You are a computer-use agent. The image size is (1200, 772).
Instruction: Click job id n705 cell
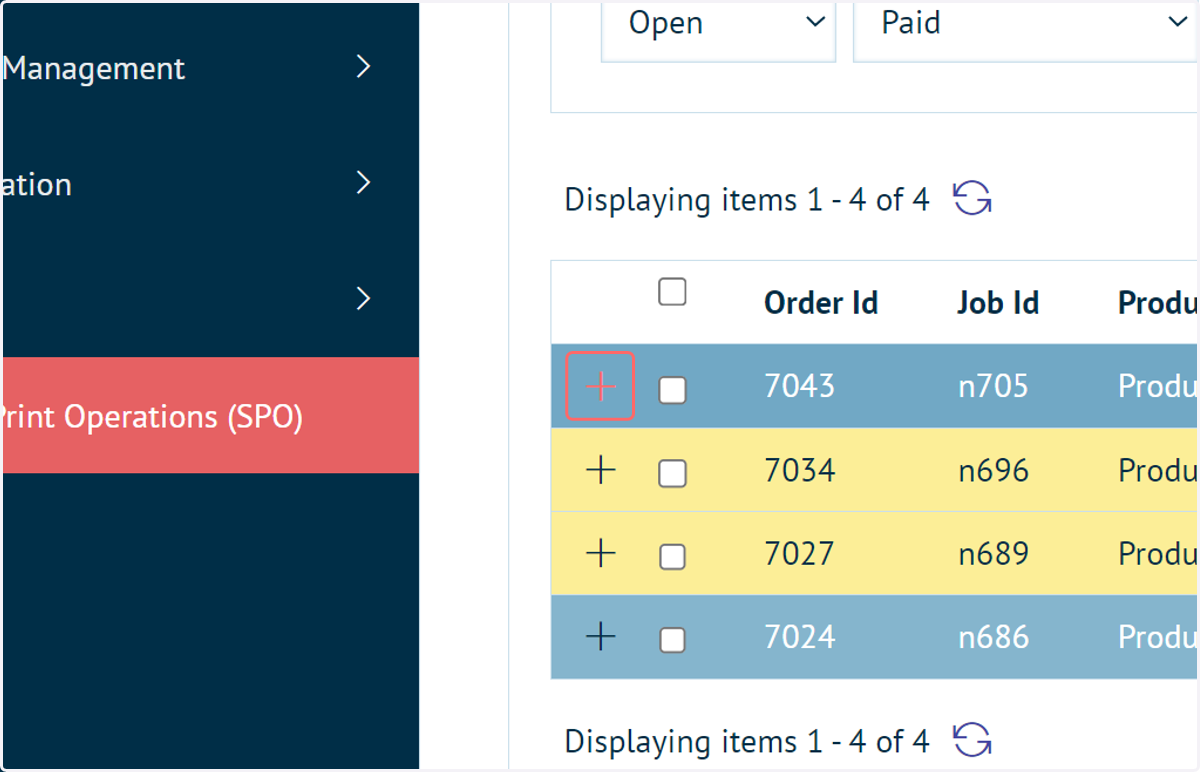pos(993,386)
